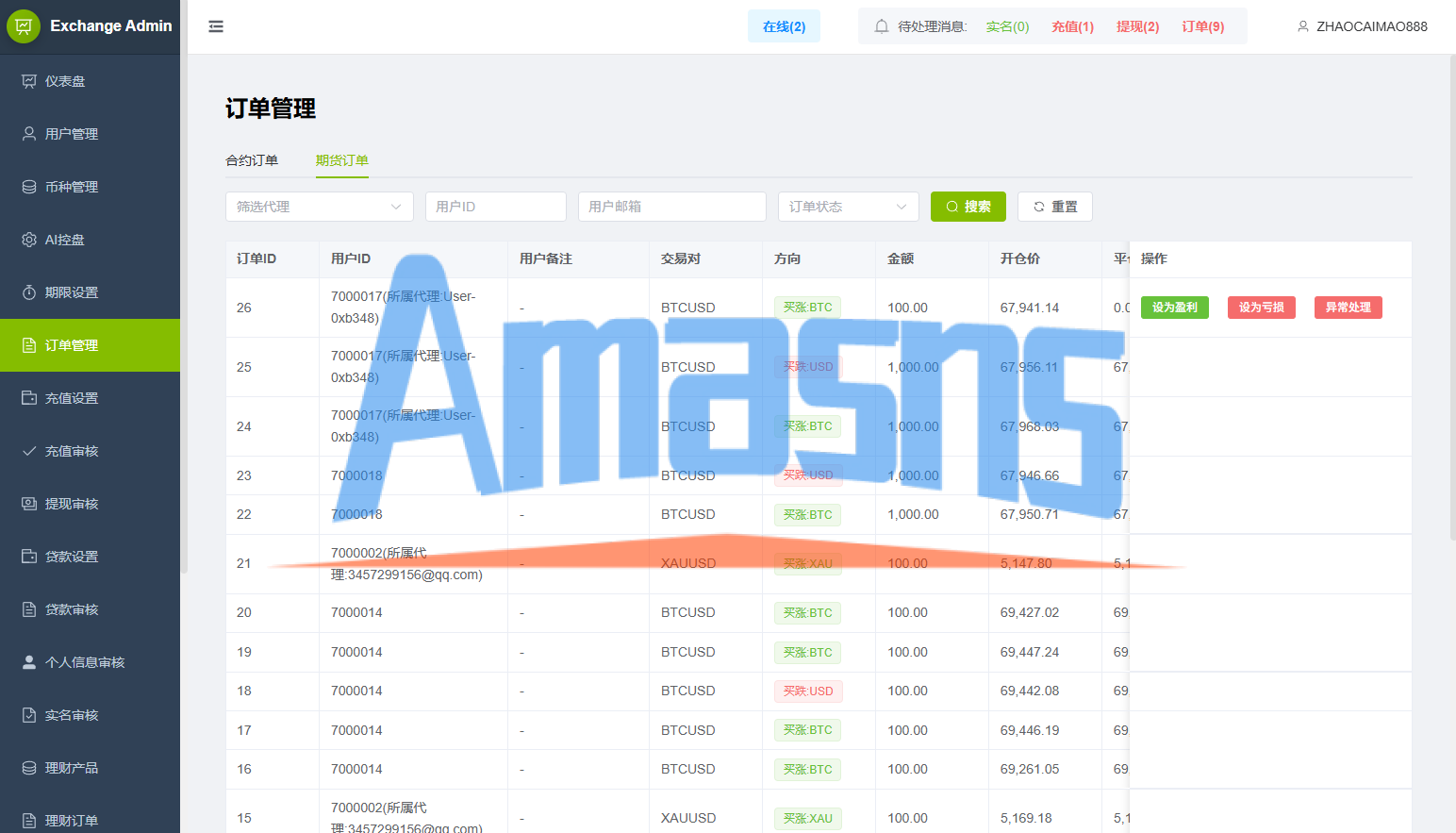The height and width of the screenshot is (833, 1456).
Task: Click 设为亏损 for order 26
Action: pyautogui.click(x=1262, y=308)
